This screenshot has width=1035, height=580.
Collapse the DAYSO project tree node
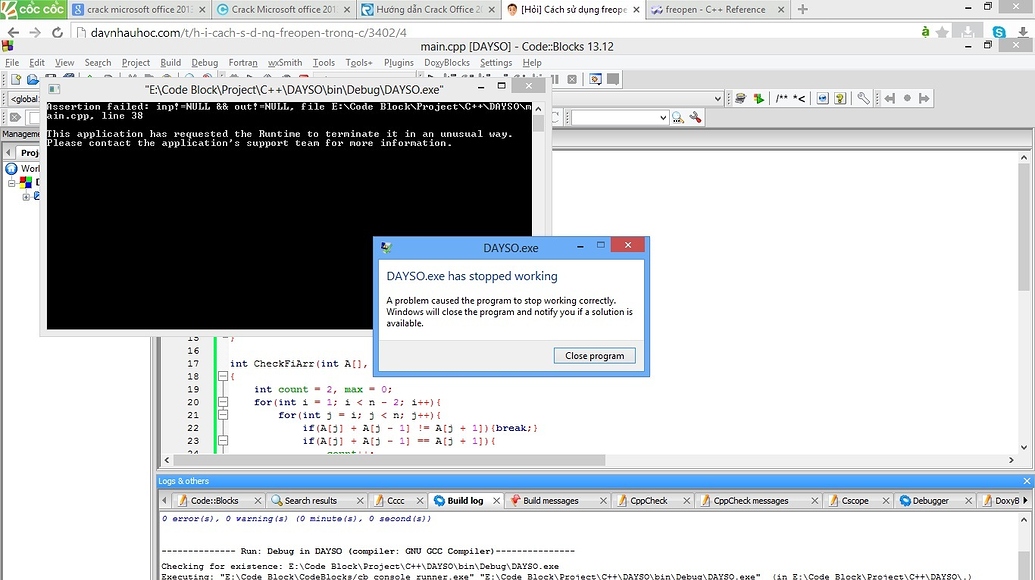click(11, 183)
